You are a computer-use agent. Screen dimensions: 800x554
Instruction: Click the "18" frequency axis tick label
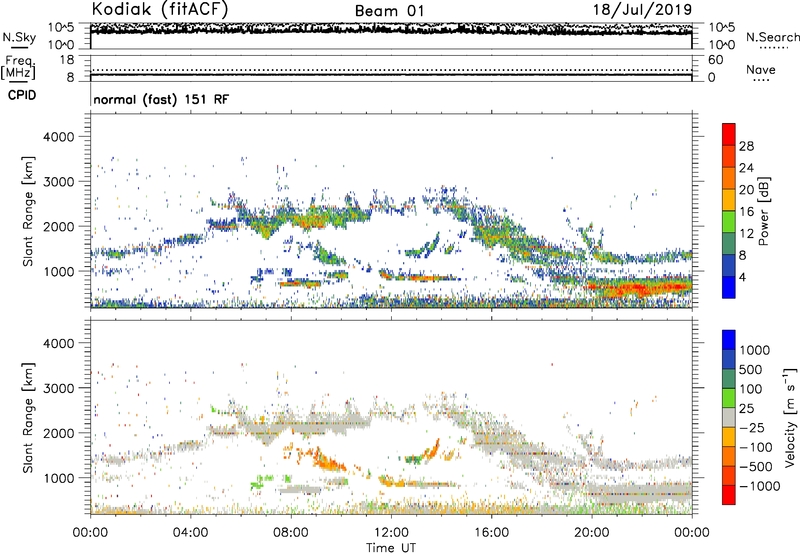point(67,60)
